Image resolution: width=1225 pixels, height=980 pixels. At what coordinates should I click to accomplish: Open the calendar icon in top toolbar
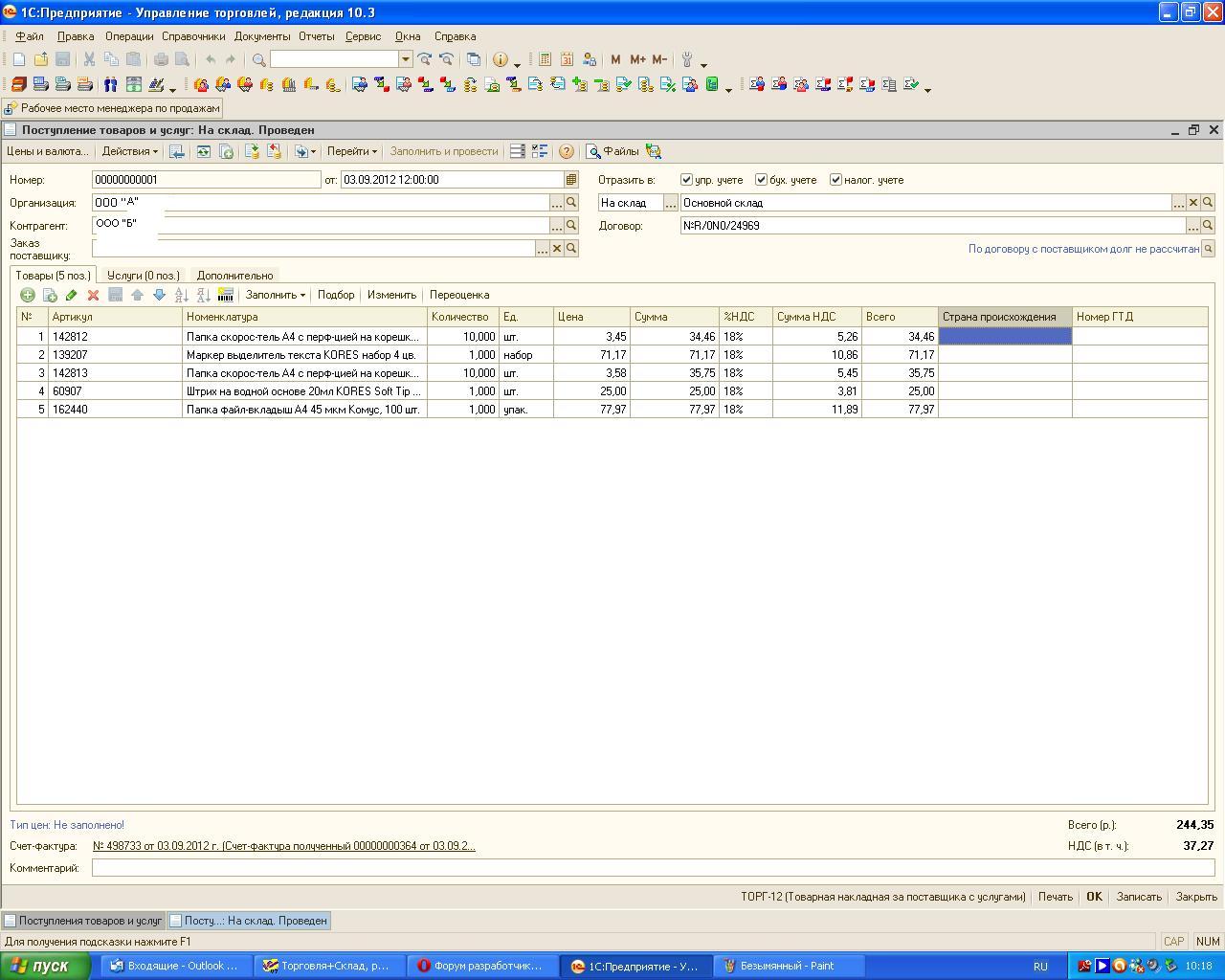click(567, 59)
